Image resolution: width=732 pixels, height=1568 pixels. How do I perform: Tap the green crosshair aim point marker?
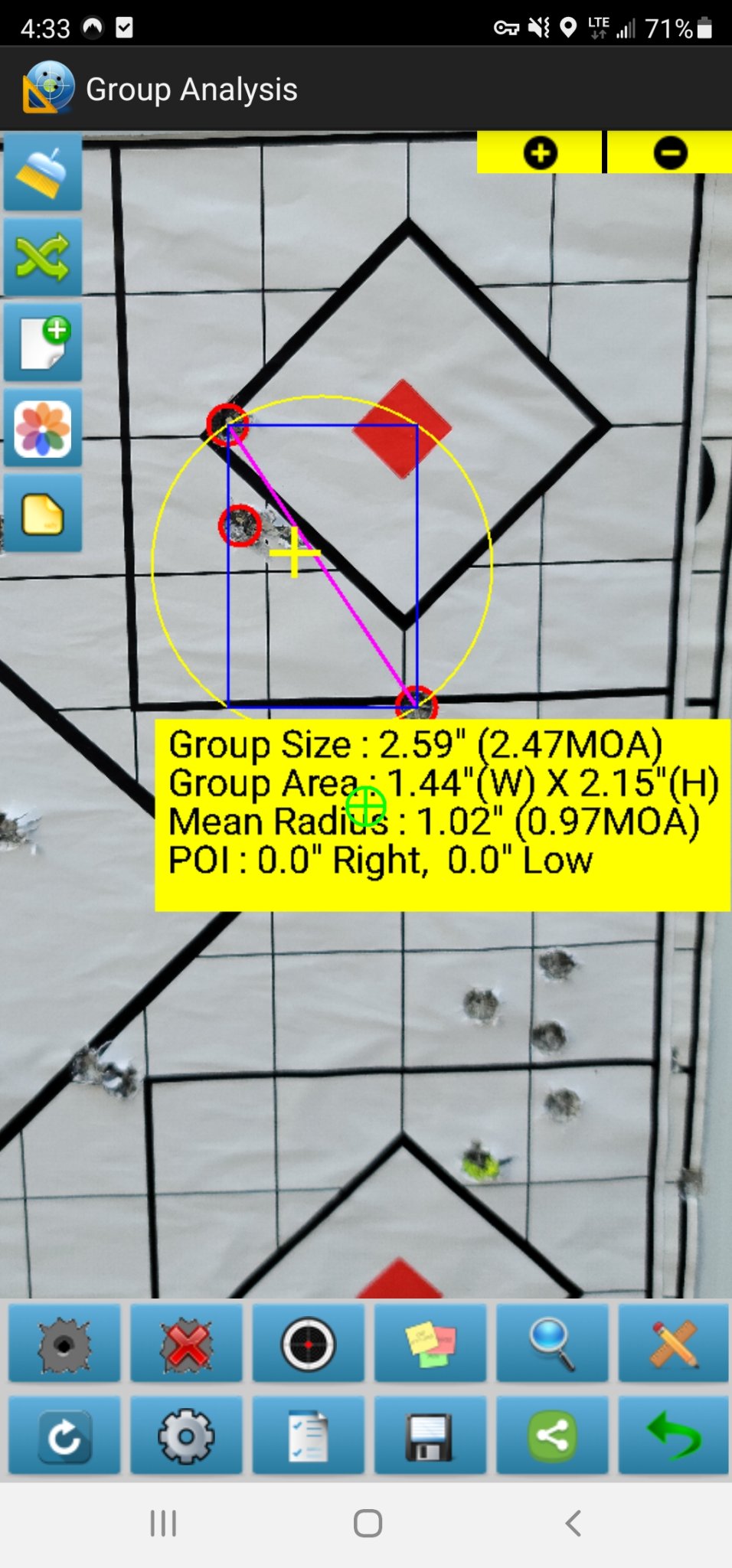pos(366,806)
